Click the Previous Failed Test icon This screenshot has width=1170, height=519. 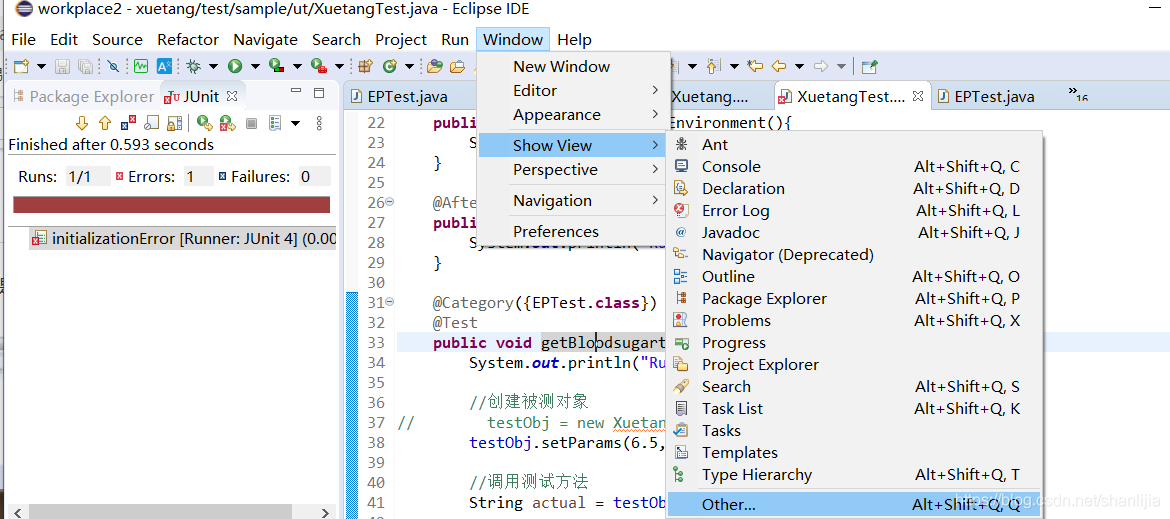(105, 123)
